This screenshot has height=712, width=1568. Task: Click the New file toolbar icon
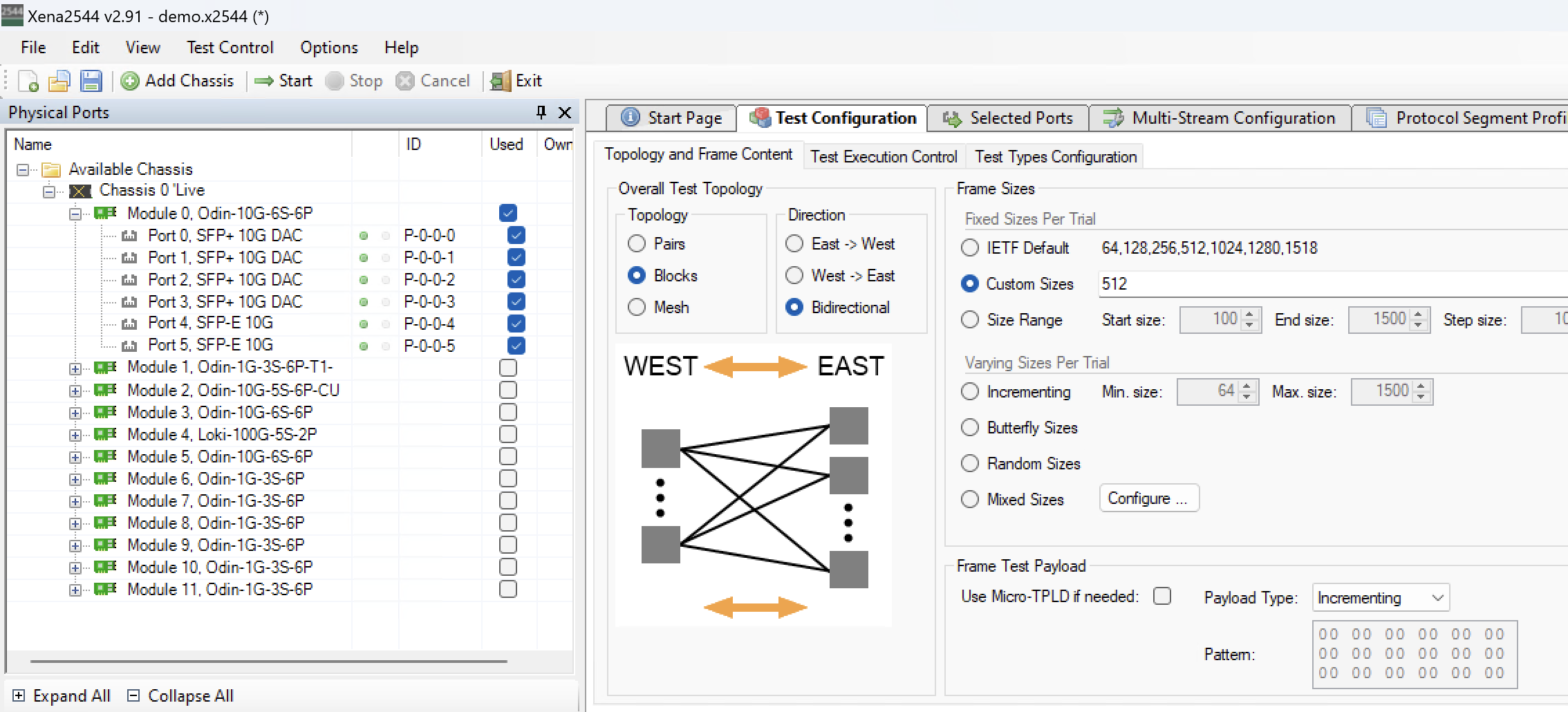pos(28,81)
